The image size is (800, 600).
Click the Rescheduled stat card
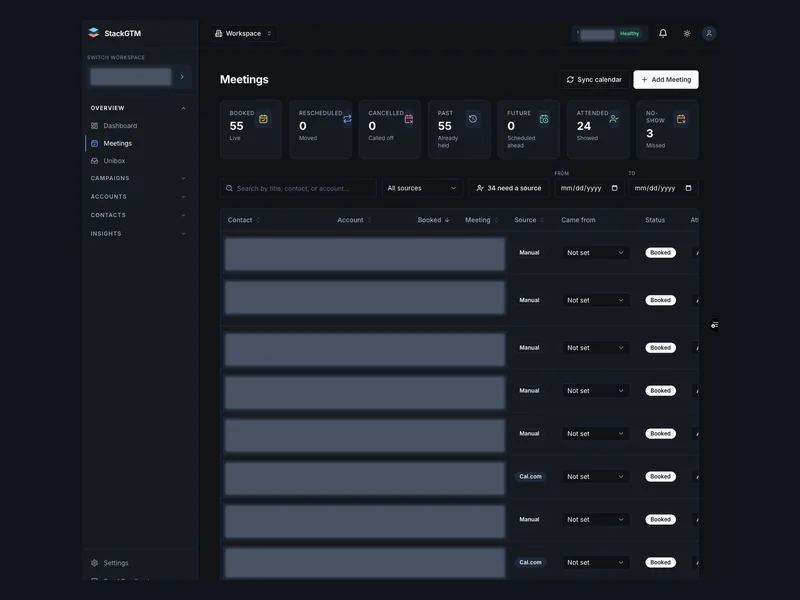pyautogui.click(x=320, y=130)
